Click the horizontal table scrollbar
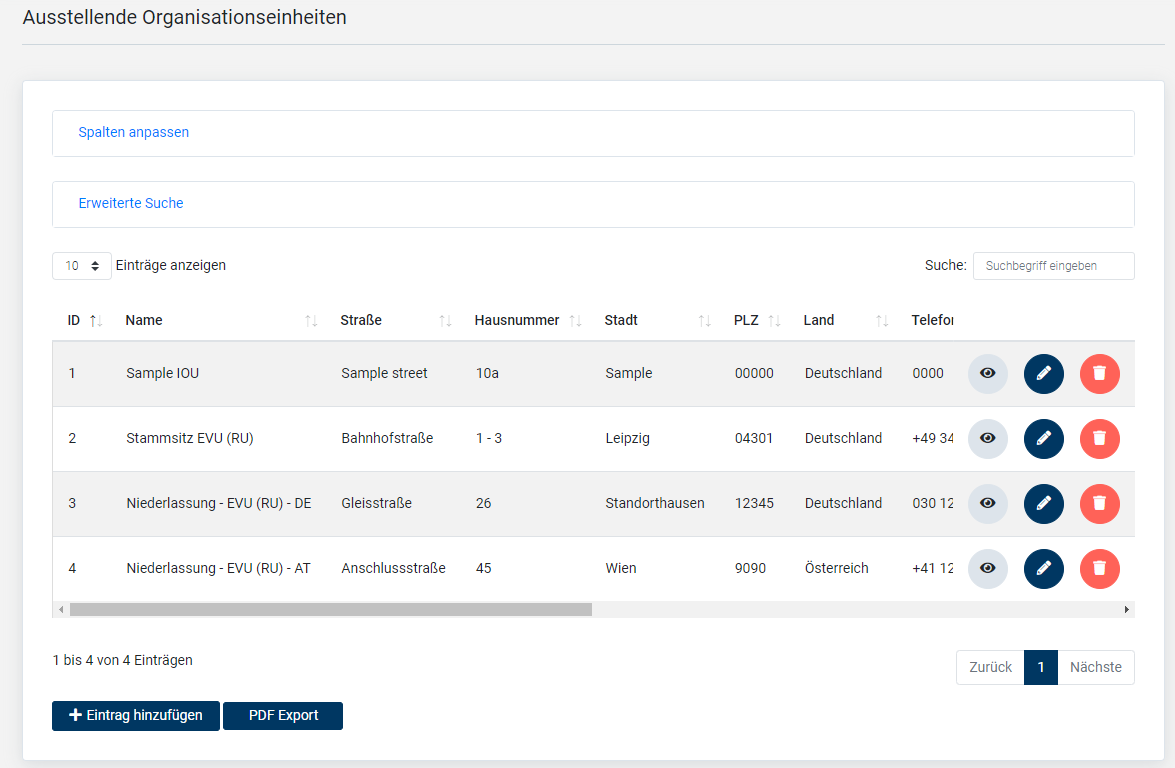 click(330, 609)
